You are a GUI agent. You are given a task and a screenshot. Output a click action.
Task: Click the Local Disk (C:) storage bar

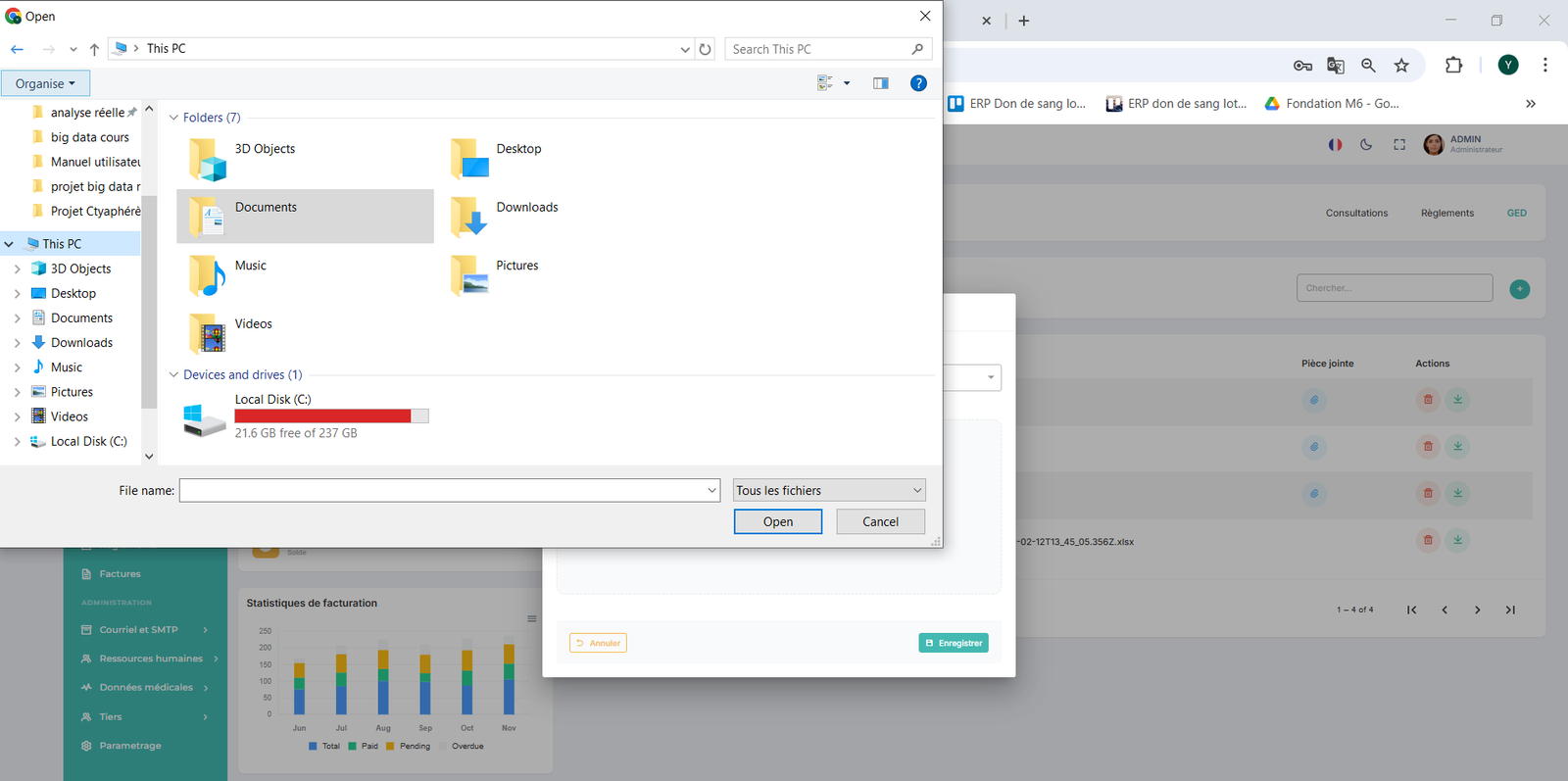(x=331, y=416)
